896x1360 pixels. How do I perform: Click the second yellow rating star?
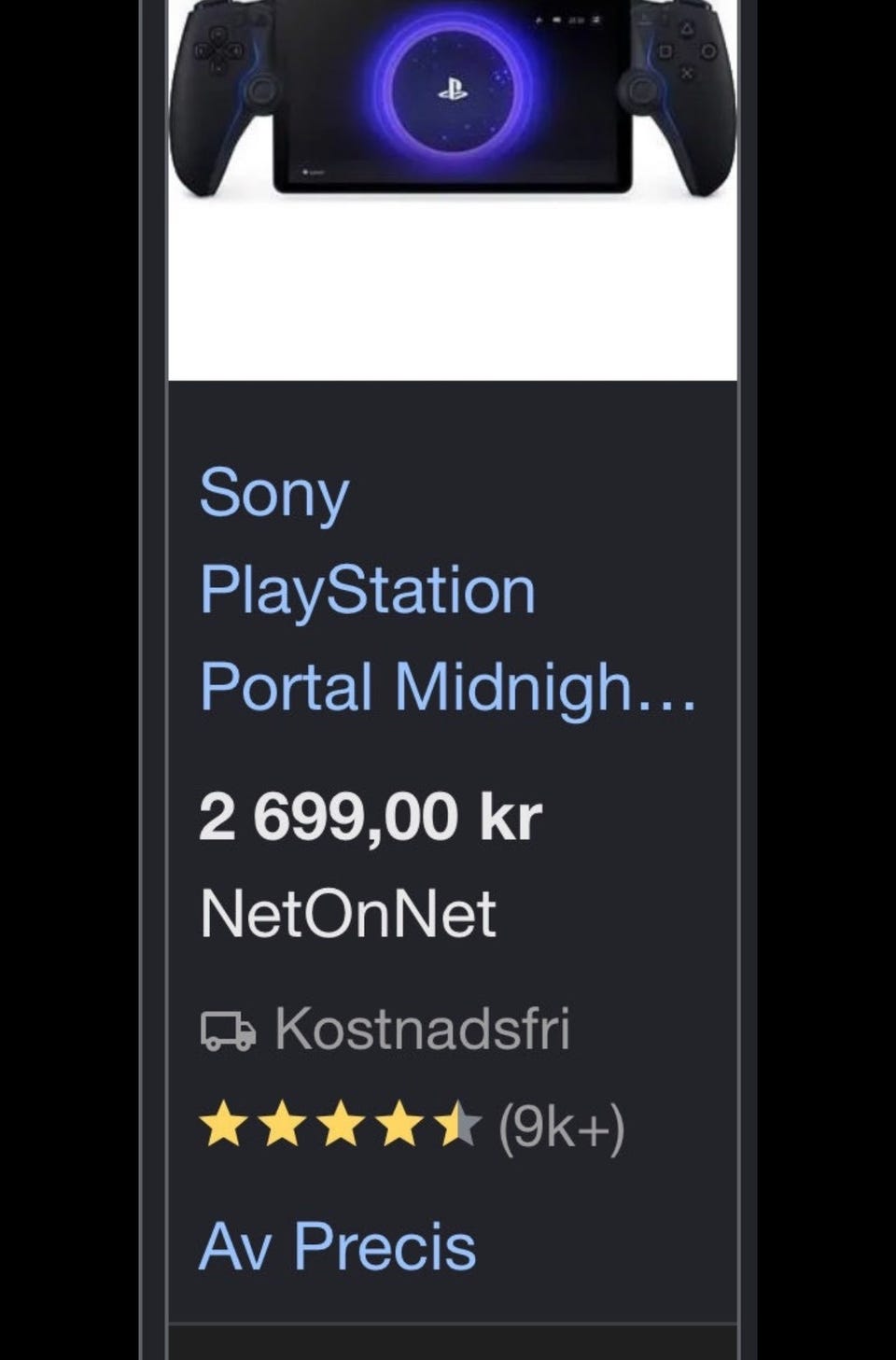pos(282,1124)
